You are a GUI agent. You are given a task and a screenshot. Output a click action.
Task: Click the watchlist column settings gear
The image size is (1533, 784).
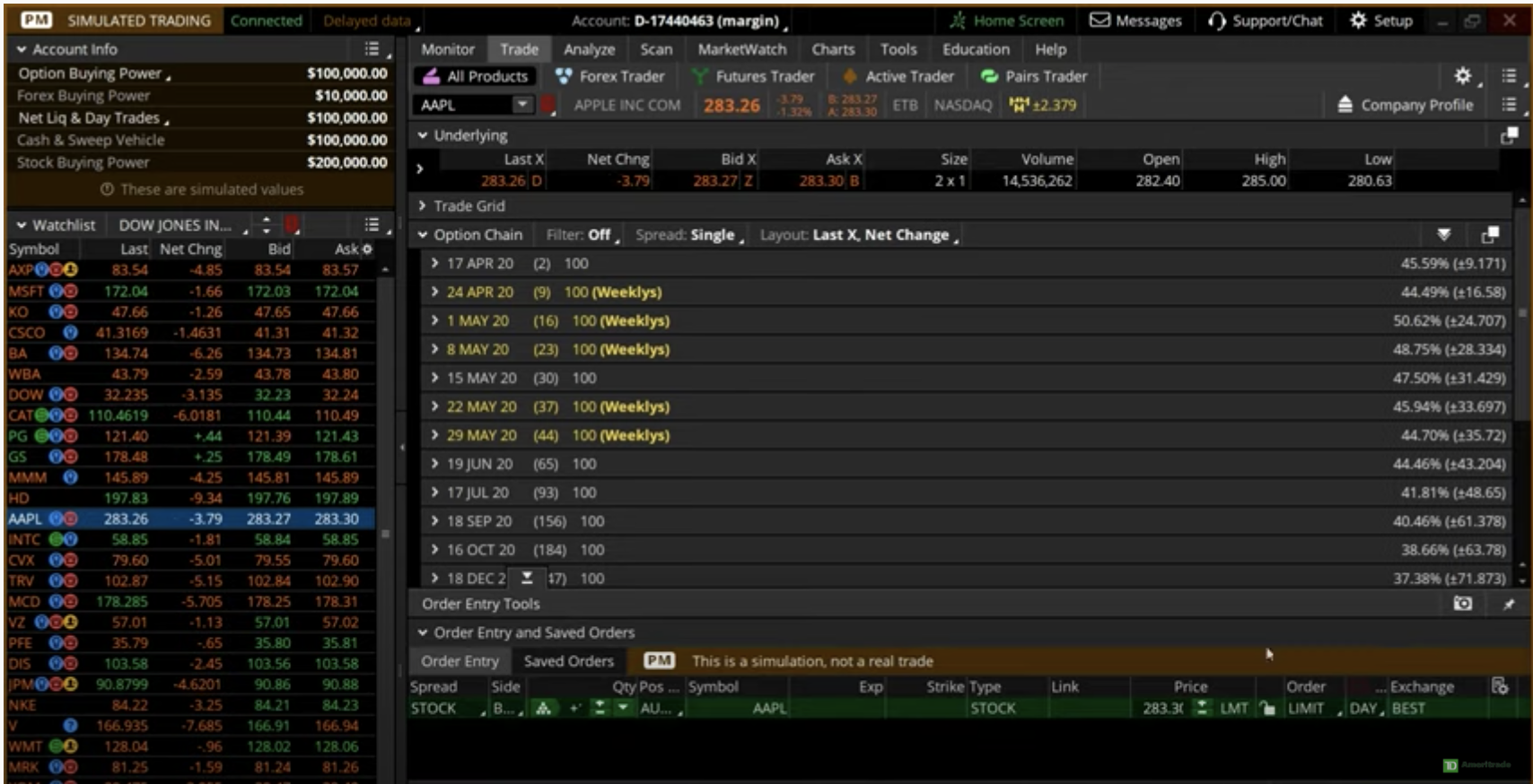click(x=366, y=249)
